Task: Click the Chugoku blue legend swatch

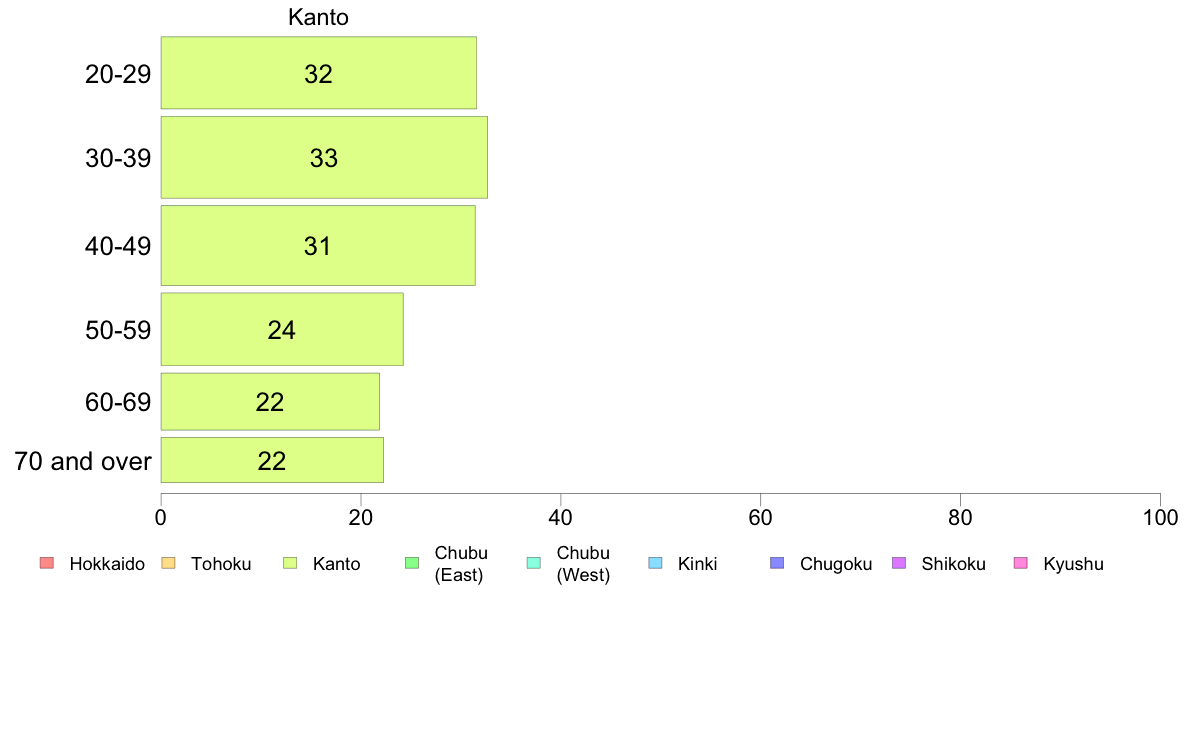Action: (777, 562)
